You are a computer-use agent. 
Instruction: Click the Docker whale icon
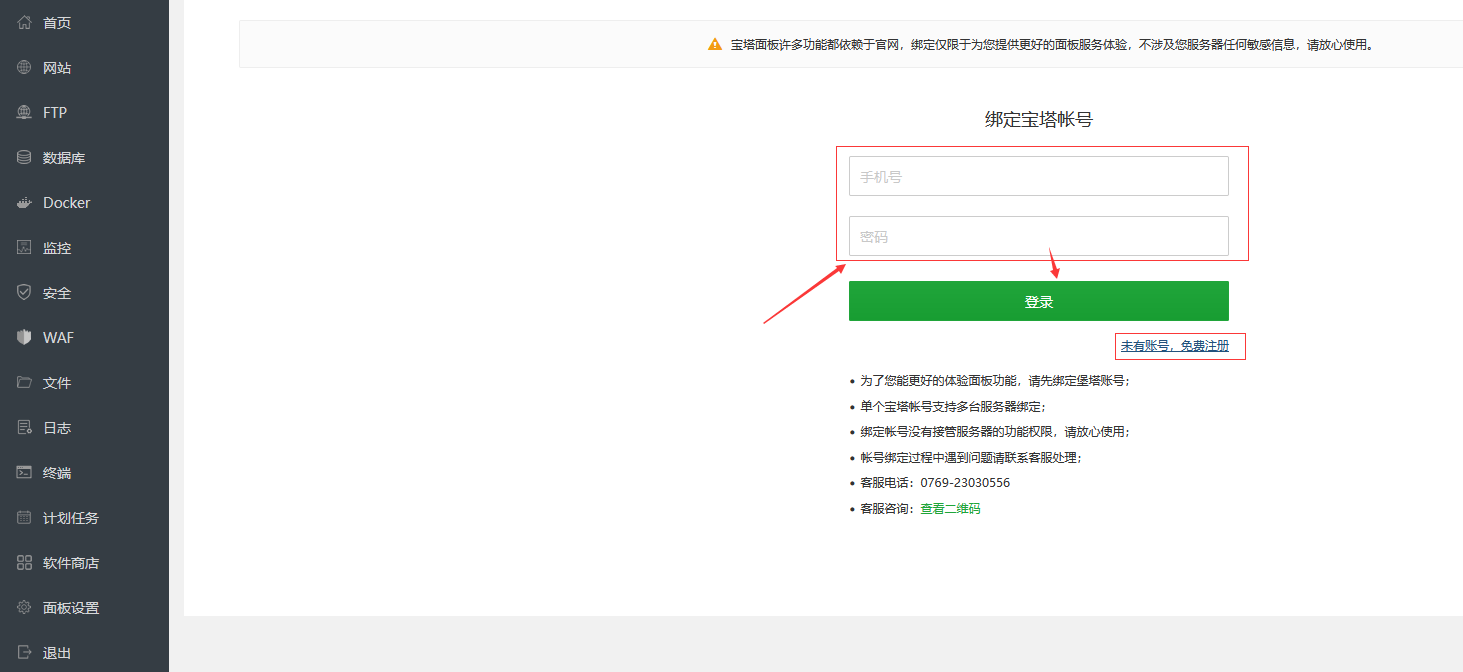coord(25,202)
